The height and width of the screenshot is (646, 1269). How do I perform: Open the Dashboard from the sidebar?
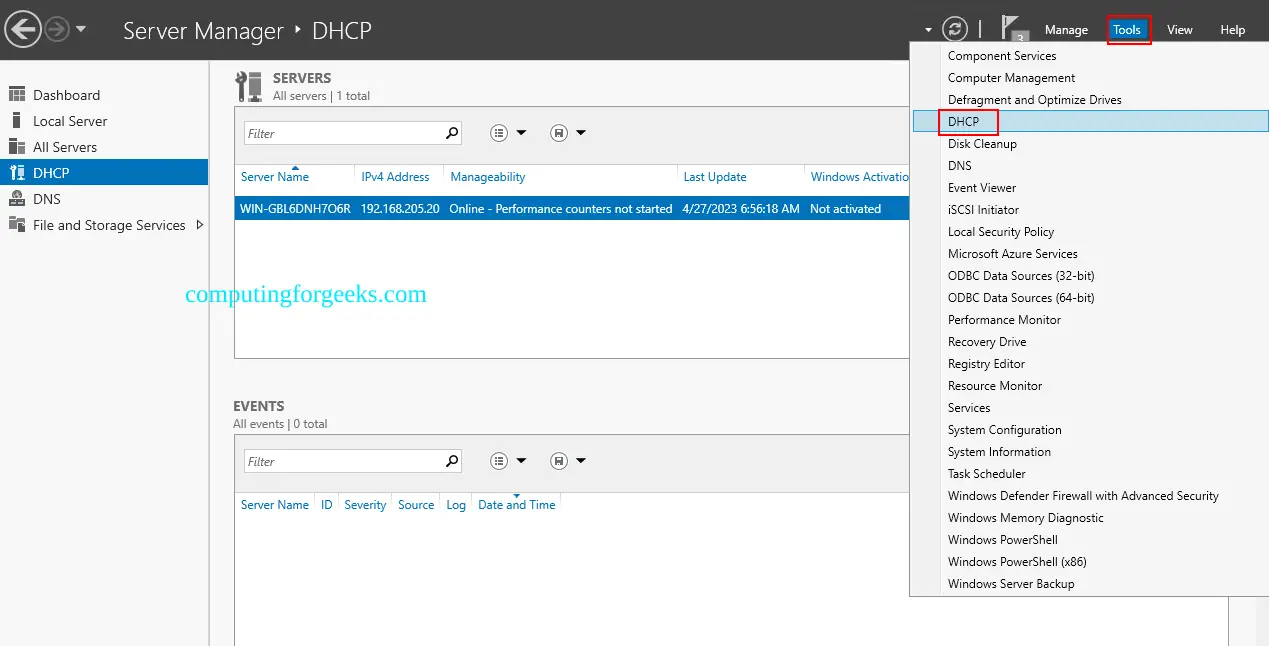[66, 94]
